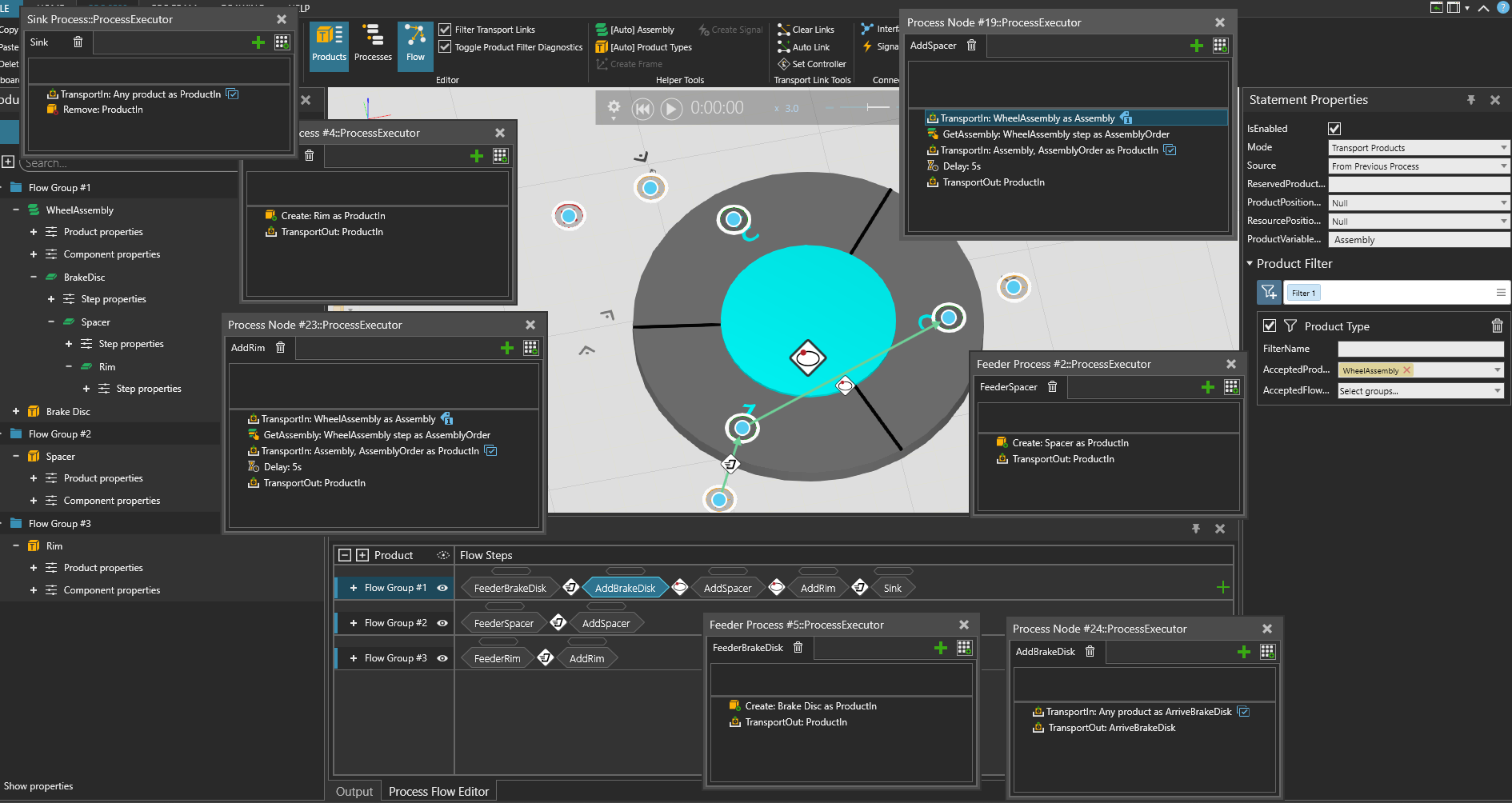Collapse the Product Filter section
Viewport: 1512px width, 803px height.
click(x=1250, y=264)
